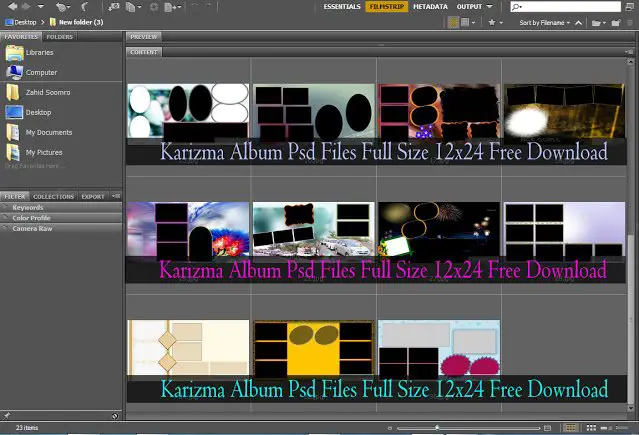Click the rotate counterclockwise icon
The height and width of the screenshot is (435, 639).
194,7
